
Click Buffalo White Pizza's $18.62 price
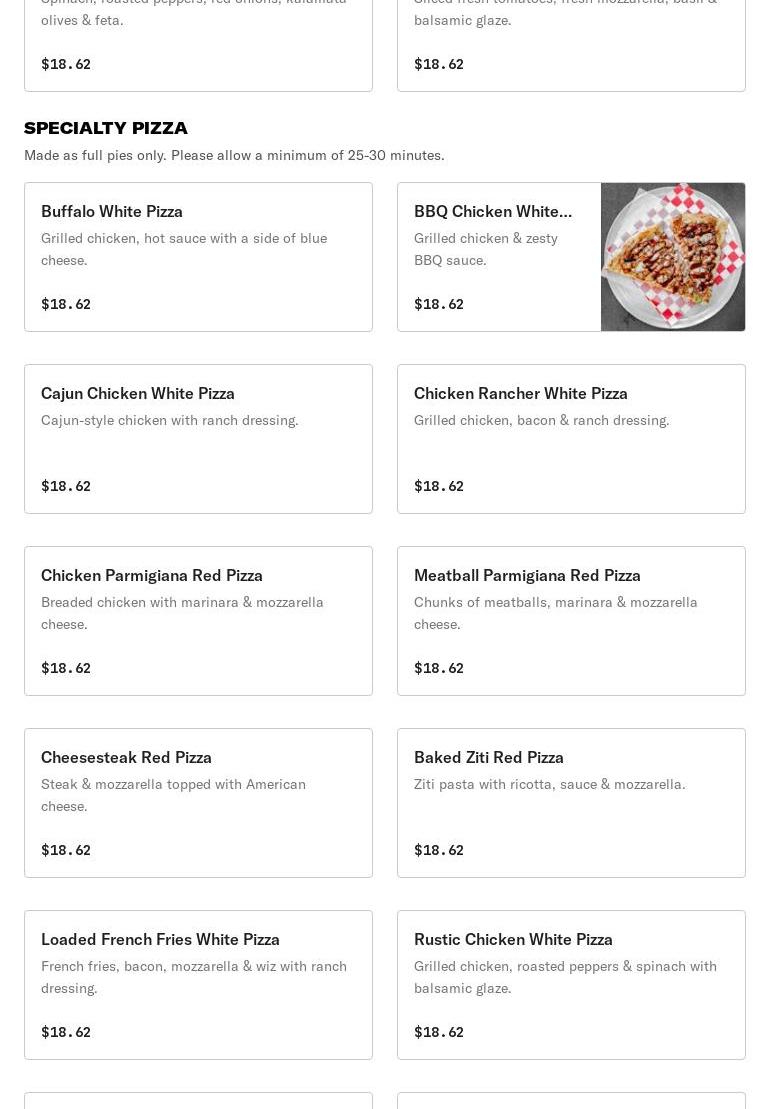tap(66, 304)
